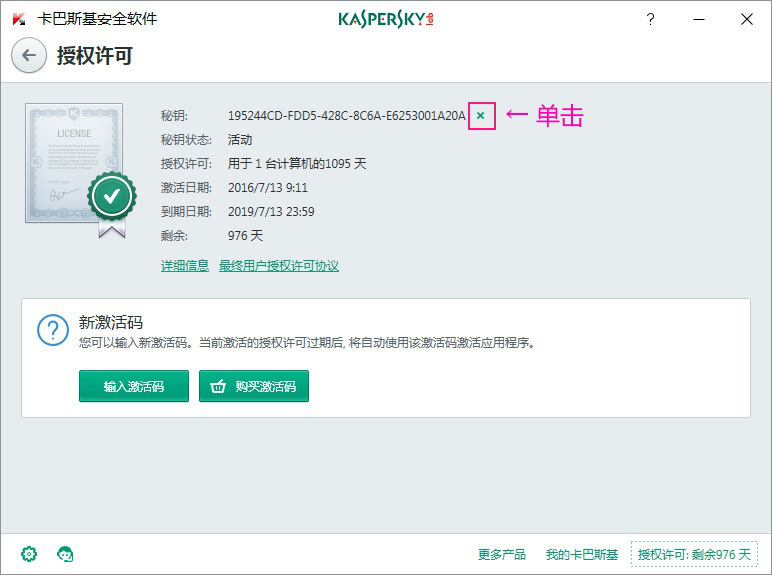This screenshot has height=575, width=772.
Task: Click the 卡巴斯基安全软件 window title
Action: [97, 19]
